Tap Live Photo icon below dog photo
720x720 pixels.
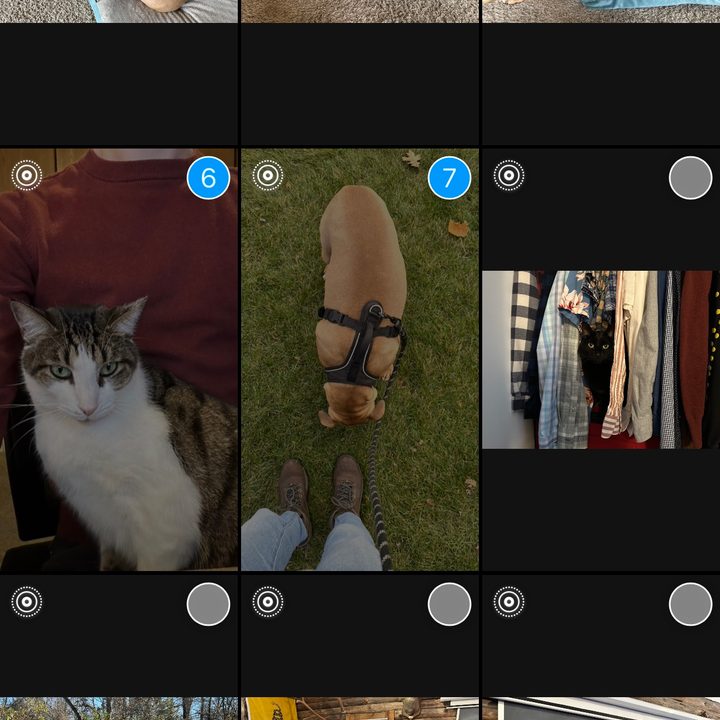[x=268, y=601]
